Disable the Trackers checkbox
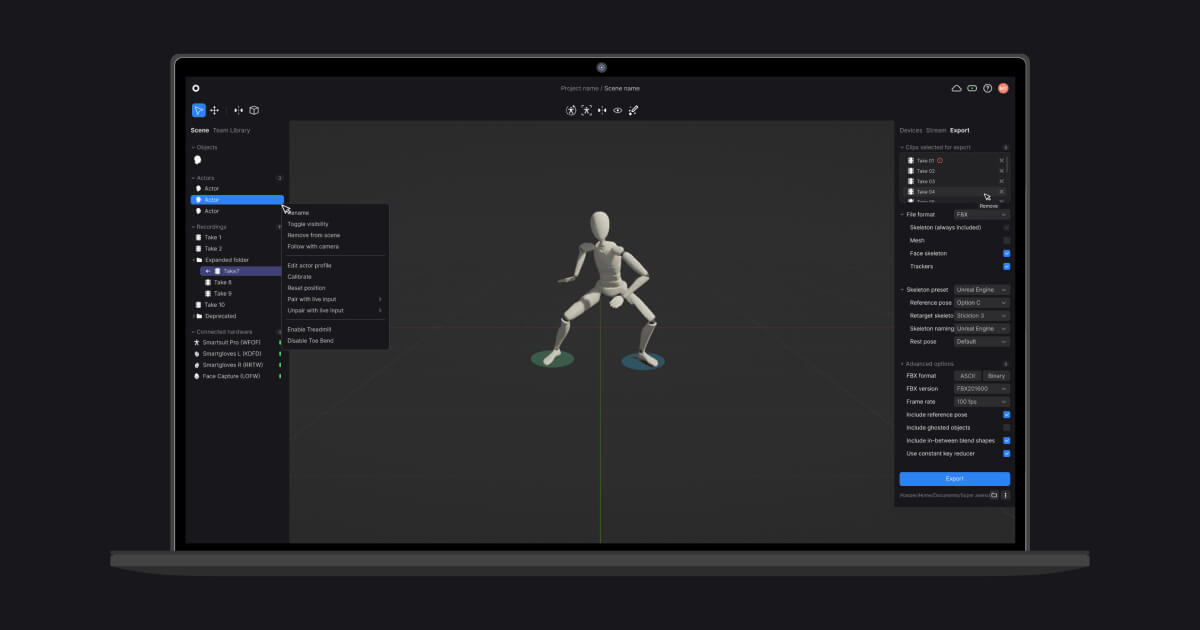The height and width of the screenshot is (630, 1200). point(1006,266)
